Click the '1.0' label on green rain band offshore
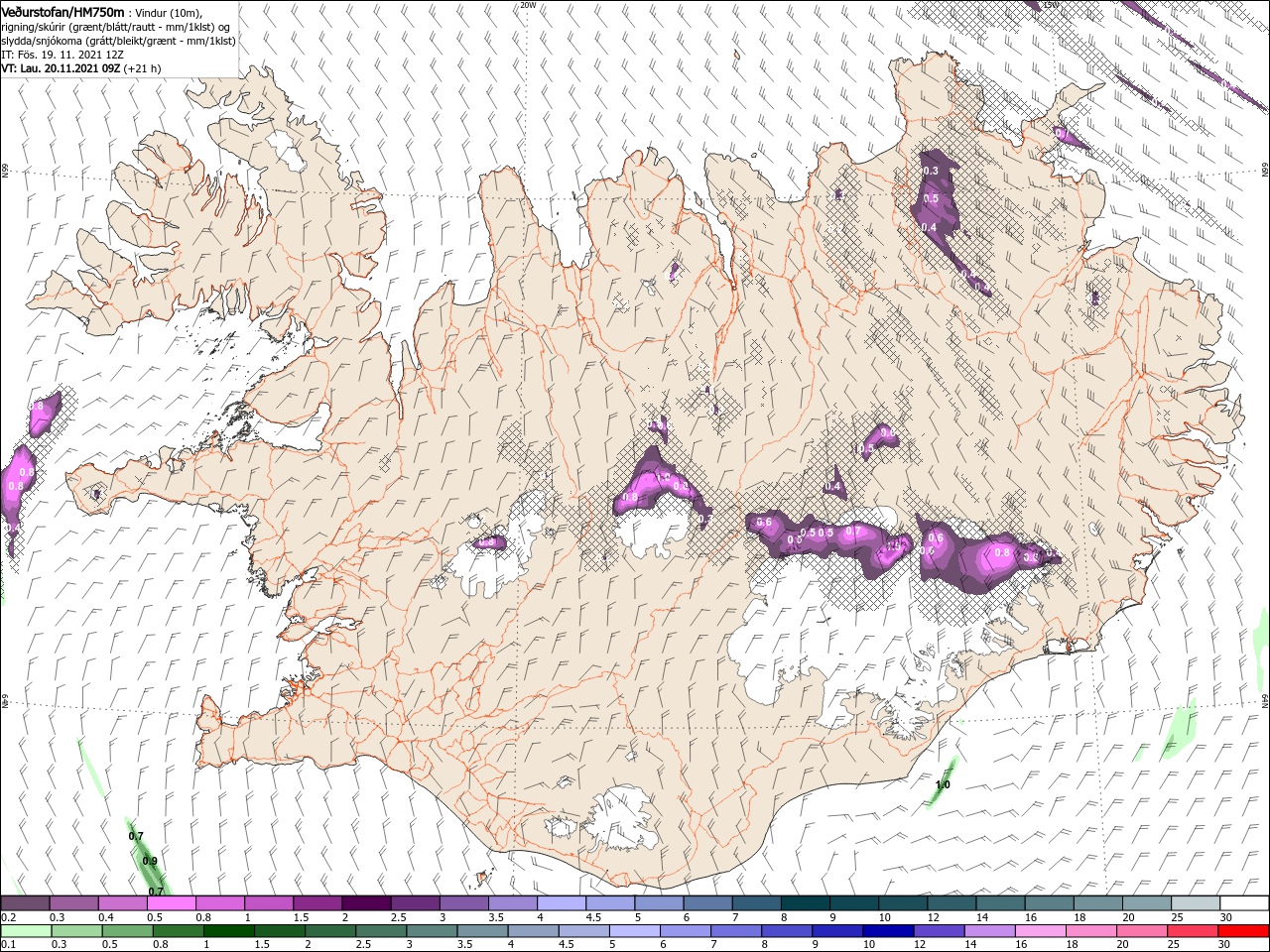The image size is (1270, 952). point(943,785)
